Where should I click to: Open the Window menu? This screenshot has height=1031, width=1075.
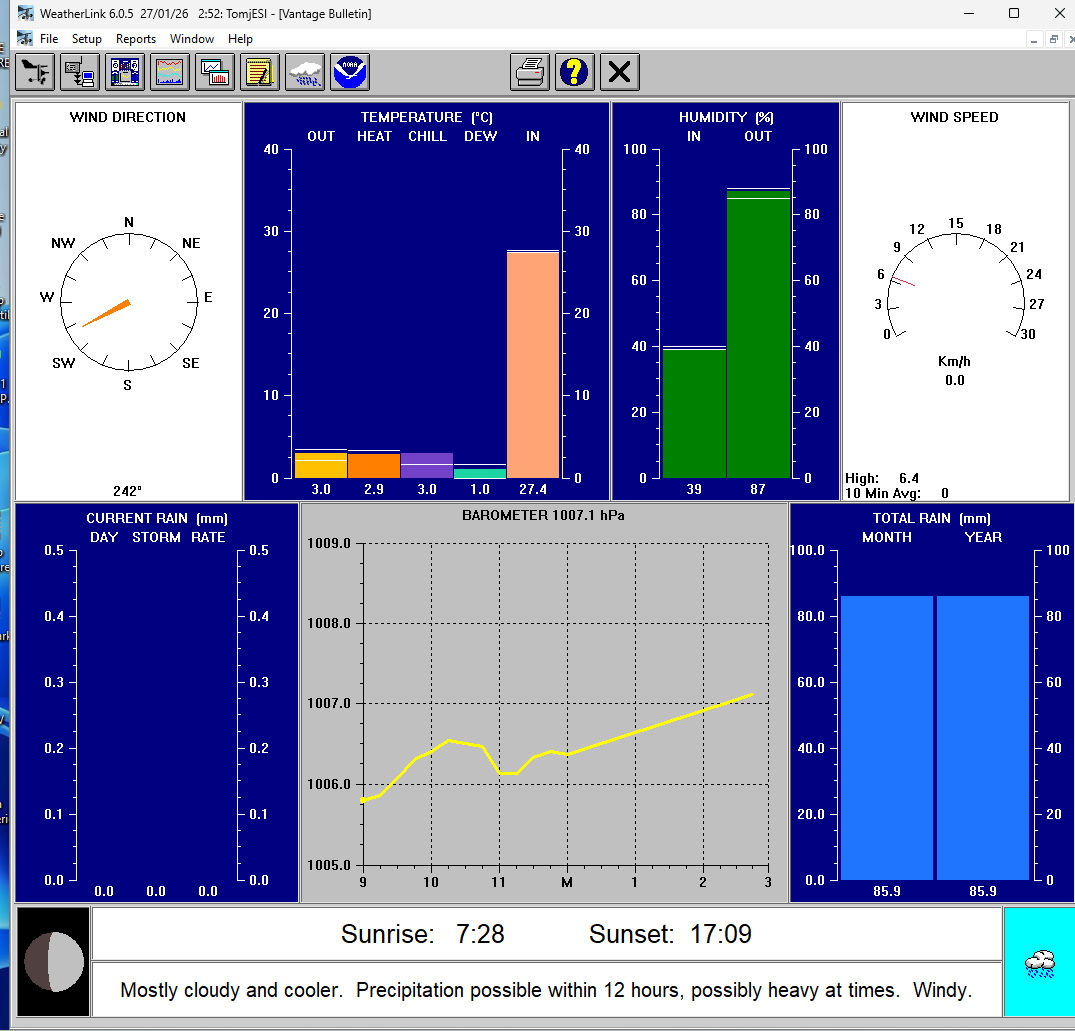tap(191, 39)
